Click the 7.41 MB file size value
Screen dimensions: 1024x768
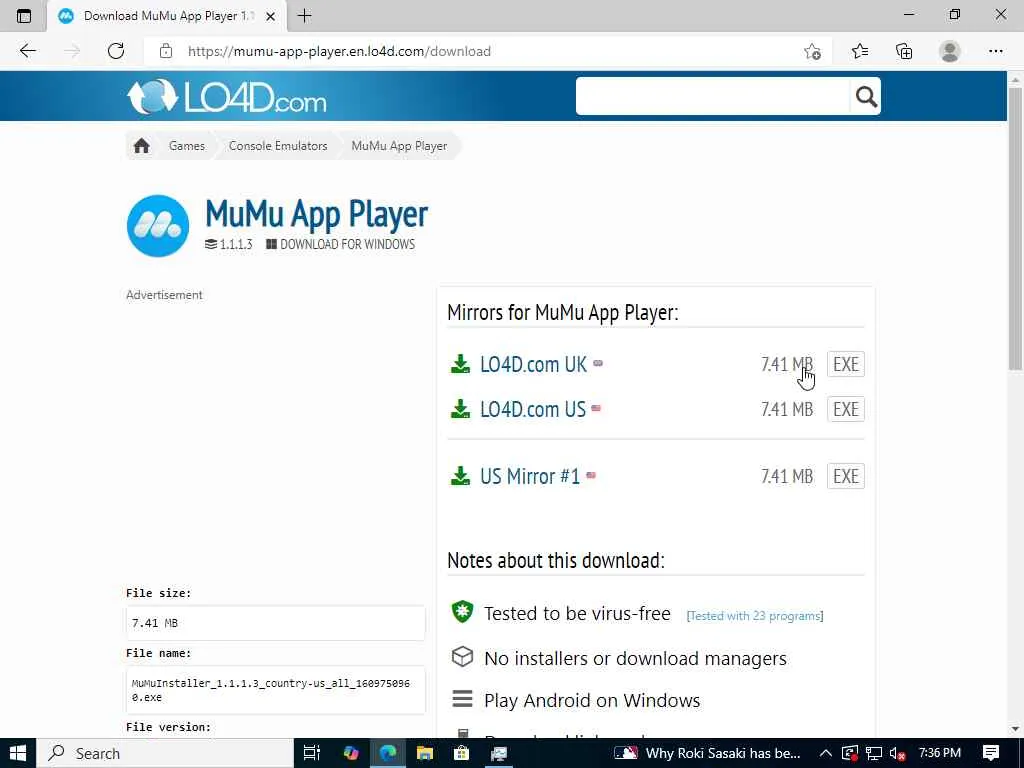pyautogui.click(x=155, y=623)
